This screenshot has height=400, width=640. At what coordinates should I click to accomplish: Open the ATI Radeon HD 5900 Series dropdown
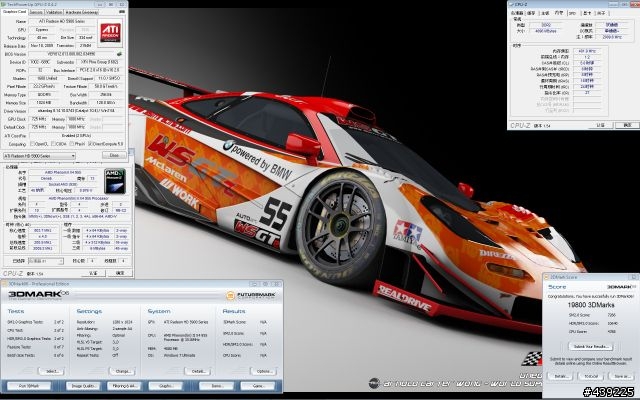pyautogui.click(x=40, y=156)
